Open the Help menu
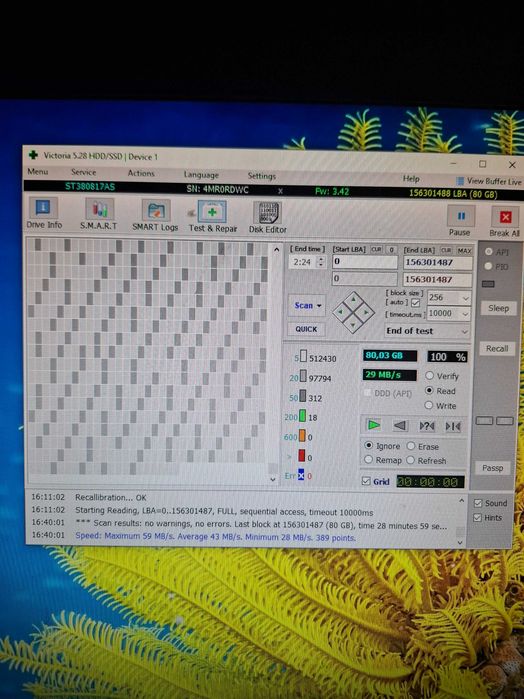This screenshot has width=524, height=699. 411,178
